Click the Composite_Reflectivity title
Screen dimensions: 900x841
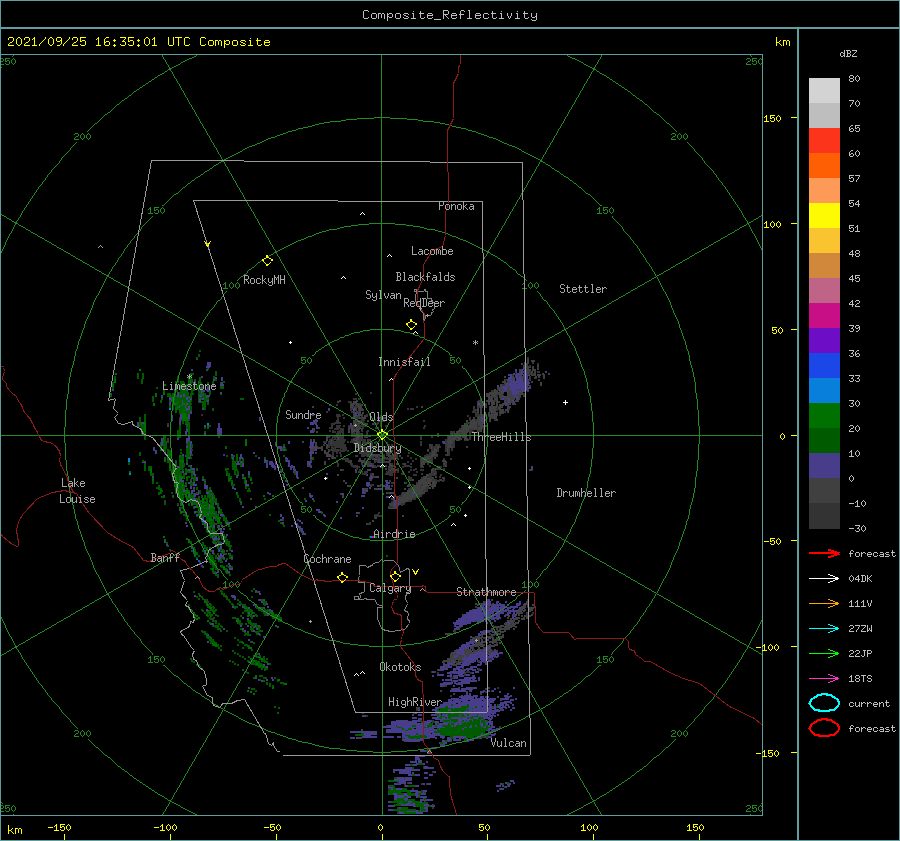(450, 15)
